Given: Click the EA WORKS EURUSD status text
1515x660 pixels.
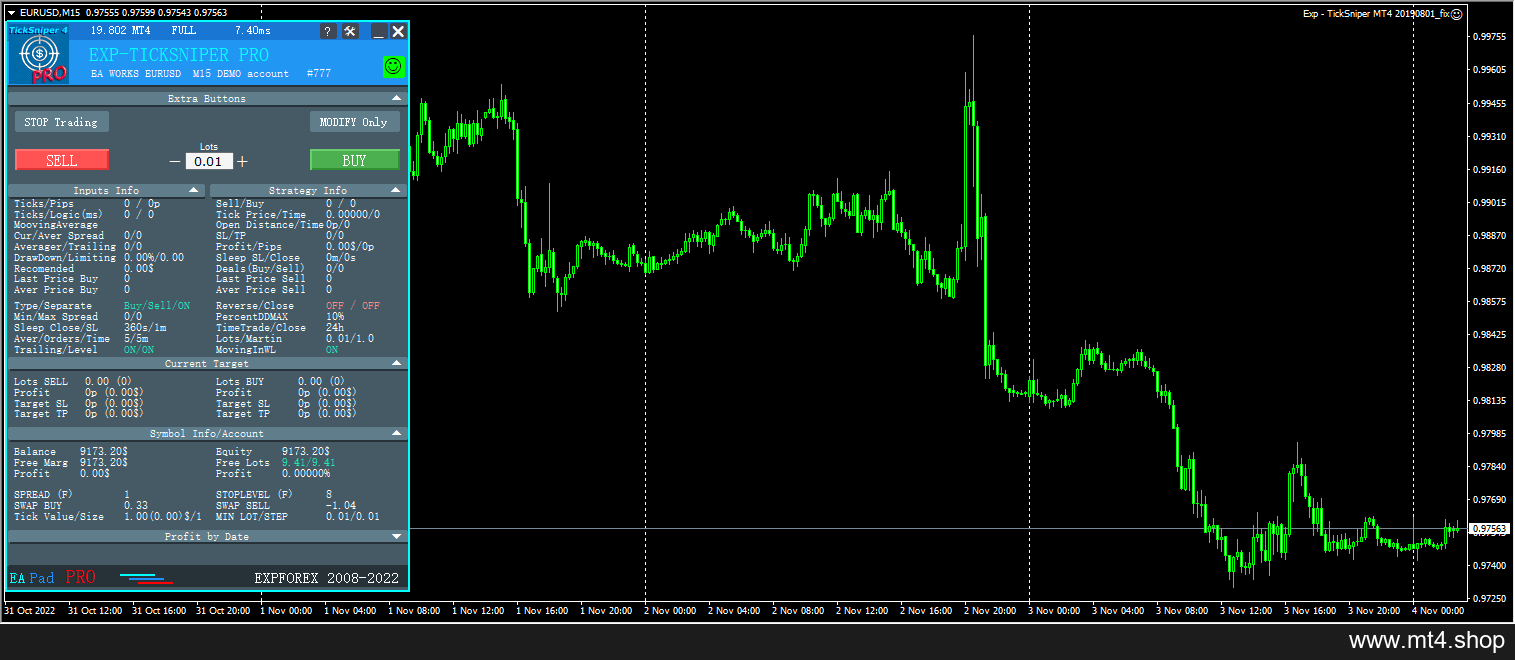Looking at the screenshot, I should 137,73.
